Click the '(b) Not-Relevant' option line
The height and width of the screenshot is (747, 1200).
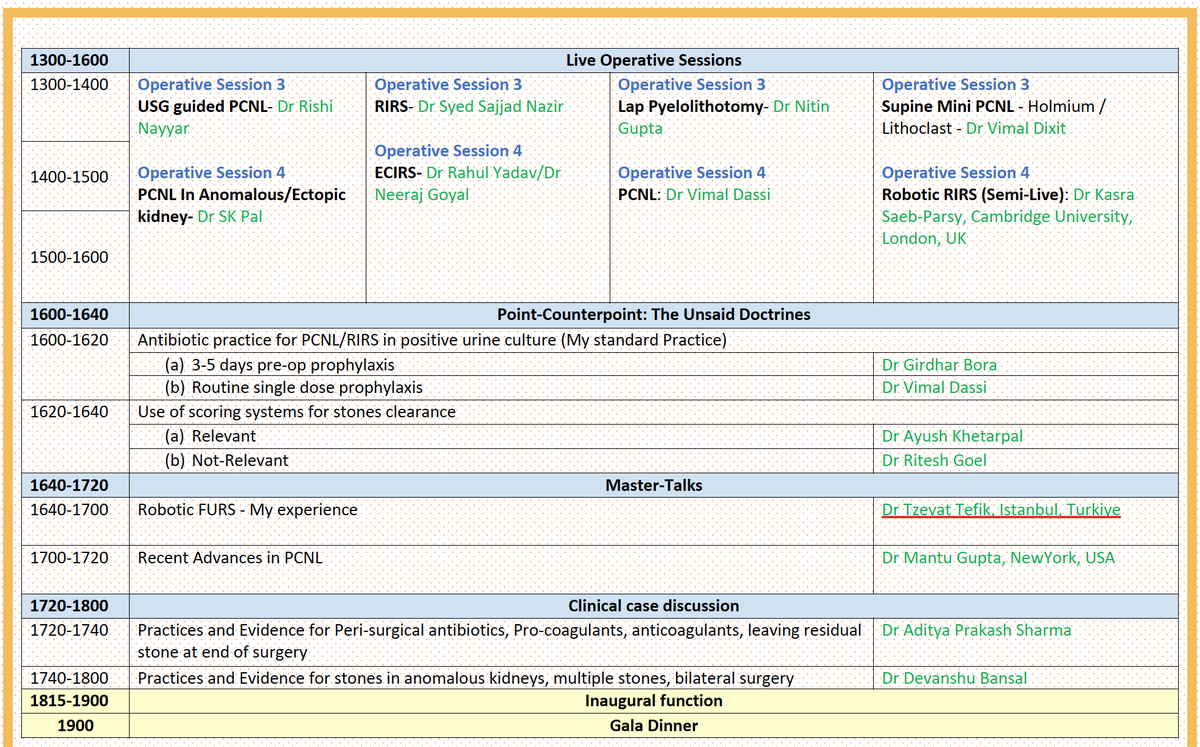click(226, 460)
